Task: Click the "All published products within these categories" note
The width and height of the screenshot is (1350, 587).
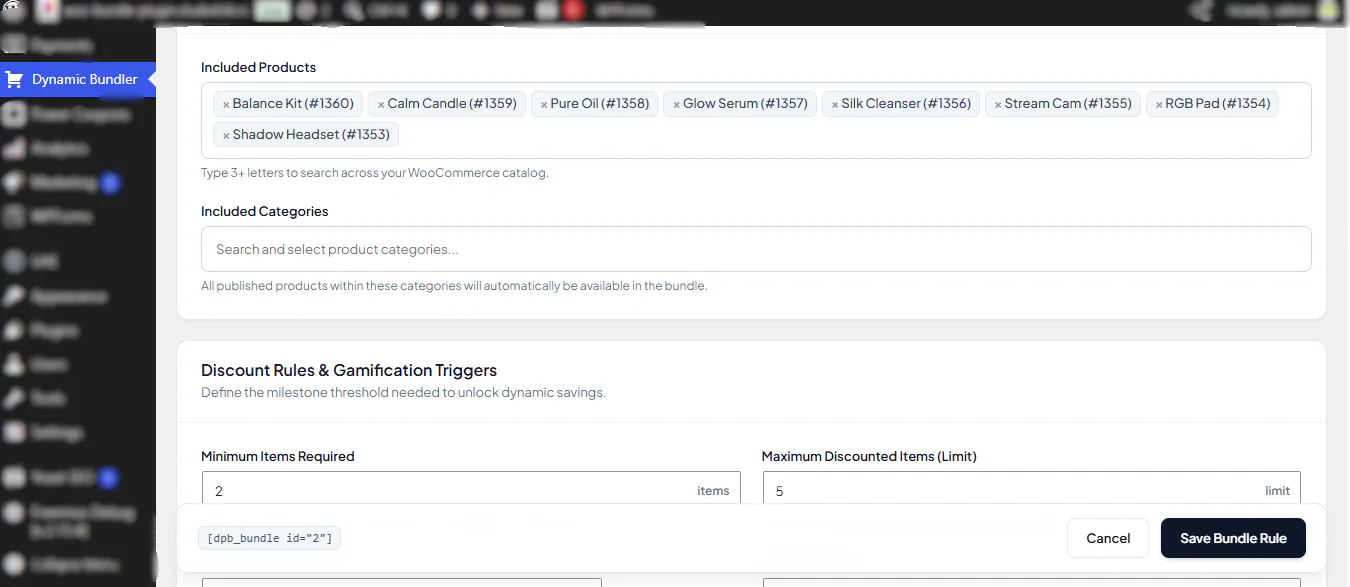Action: click(454, 286)
